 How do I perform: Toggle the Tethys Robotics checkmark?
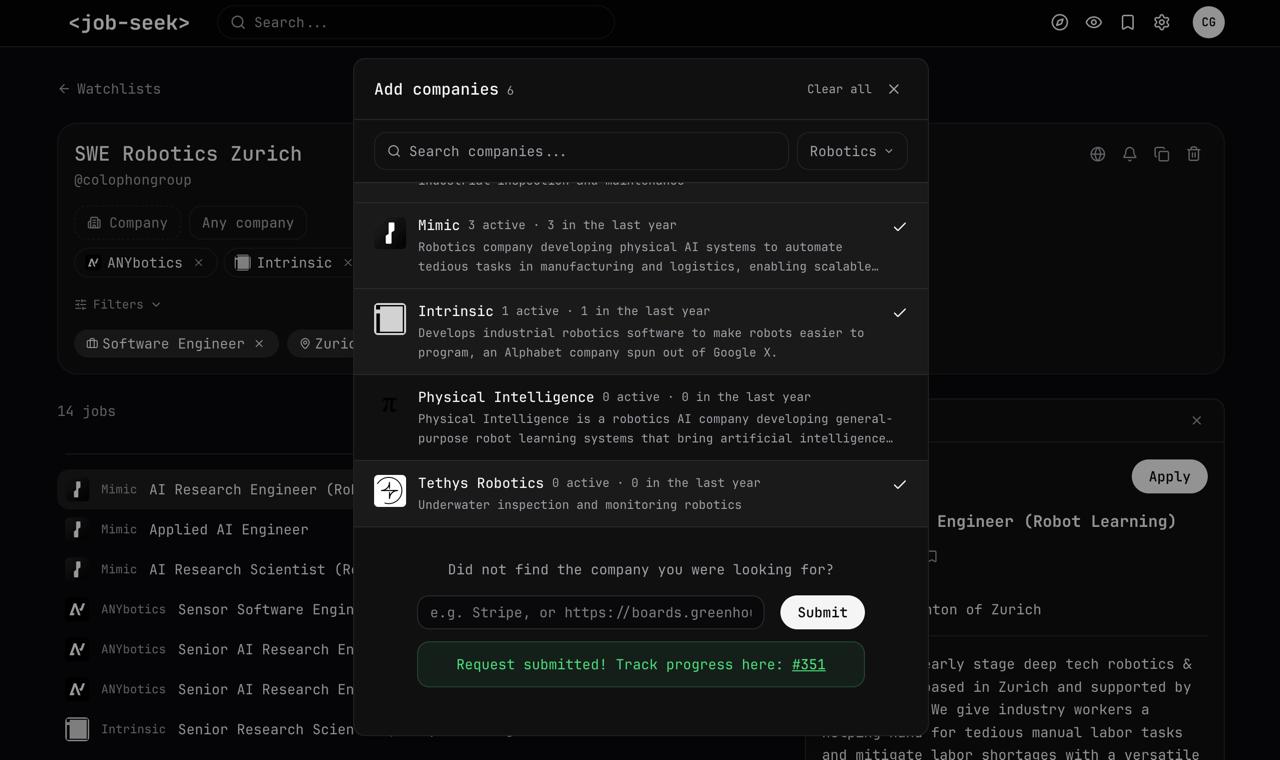coord(900,485)
